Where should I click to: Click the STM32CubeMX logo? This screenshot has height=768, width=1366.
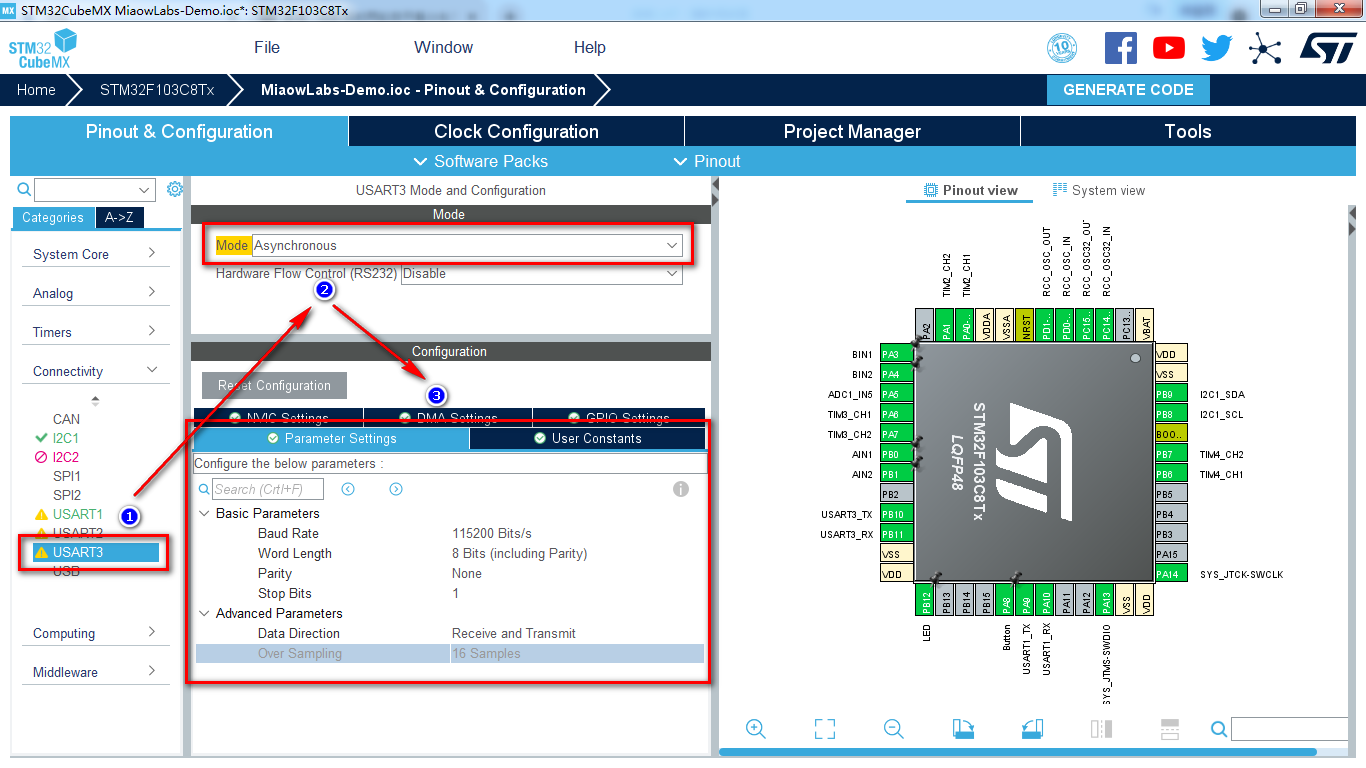43,48
